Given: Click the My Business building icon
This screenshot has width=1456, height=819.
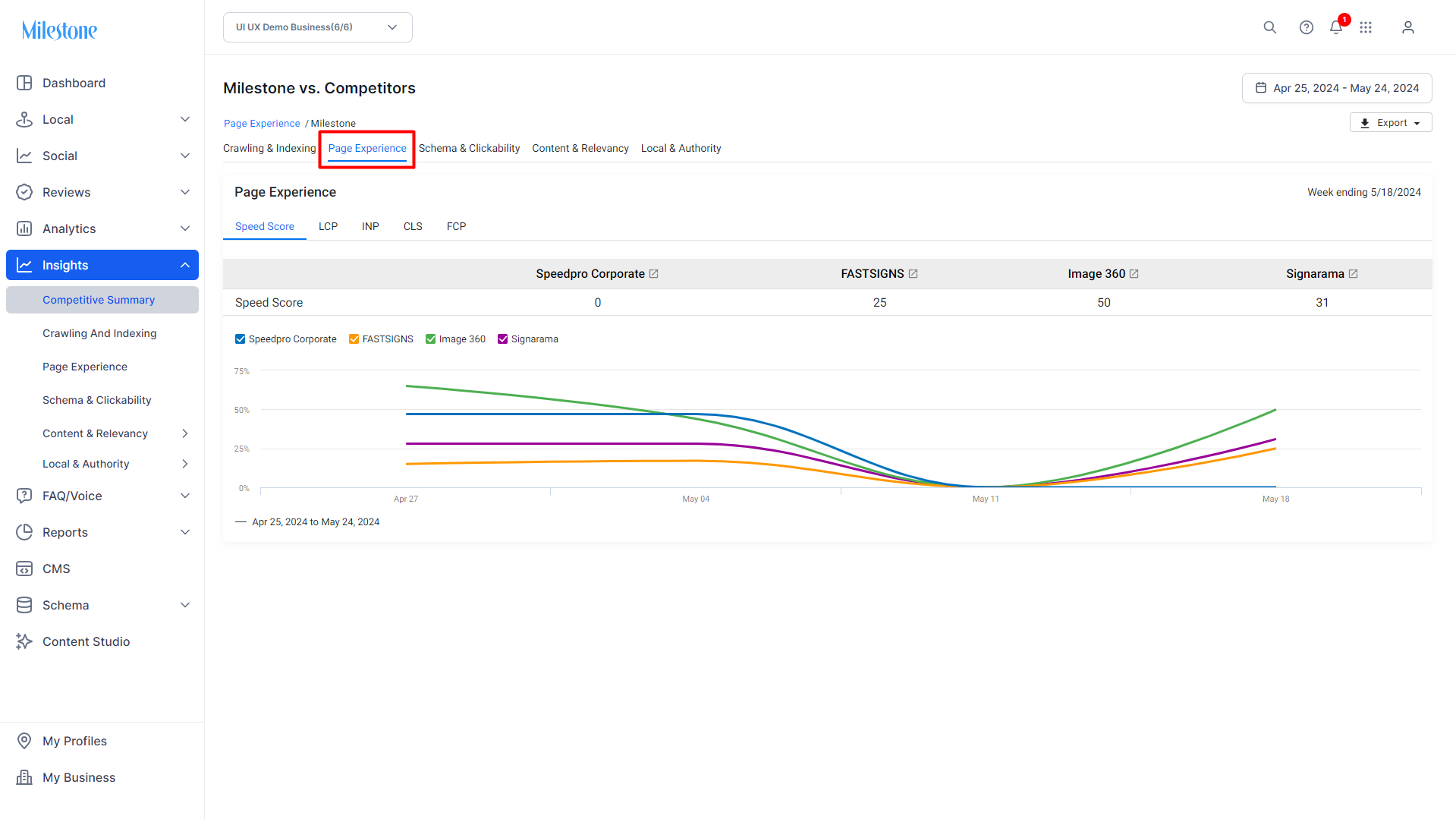Looking at the screenshot, I should [24, 777].
